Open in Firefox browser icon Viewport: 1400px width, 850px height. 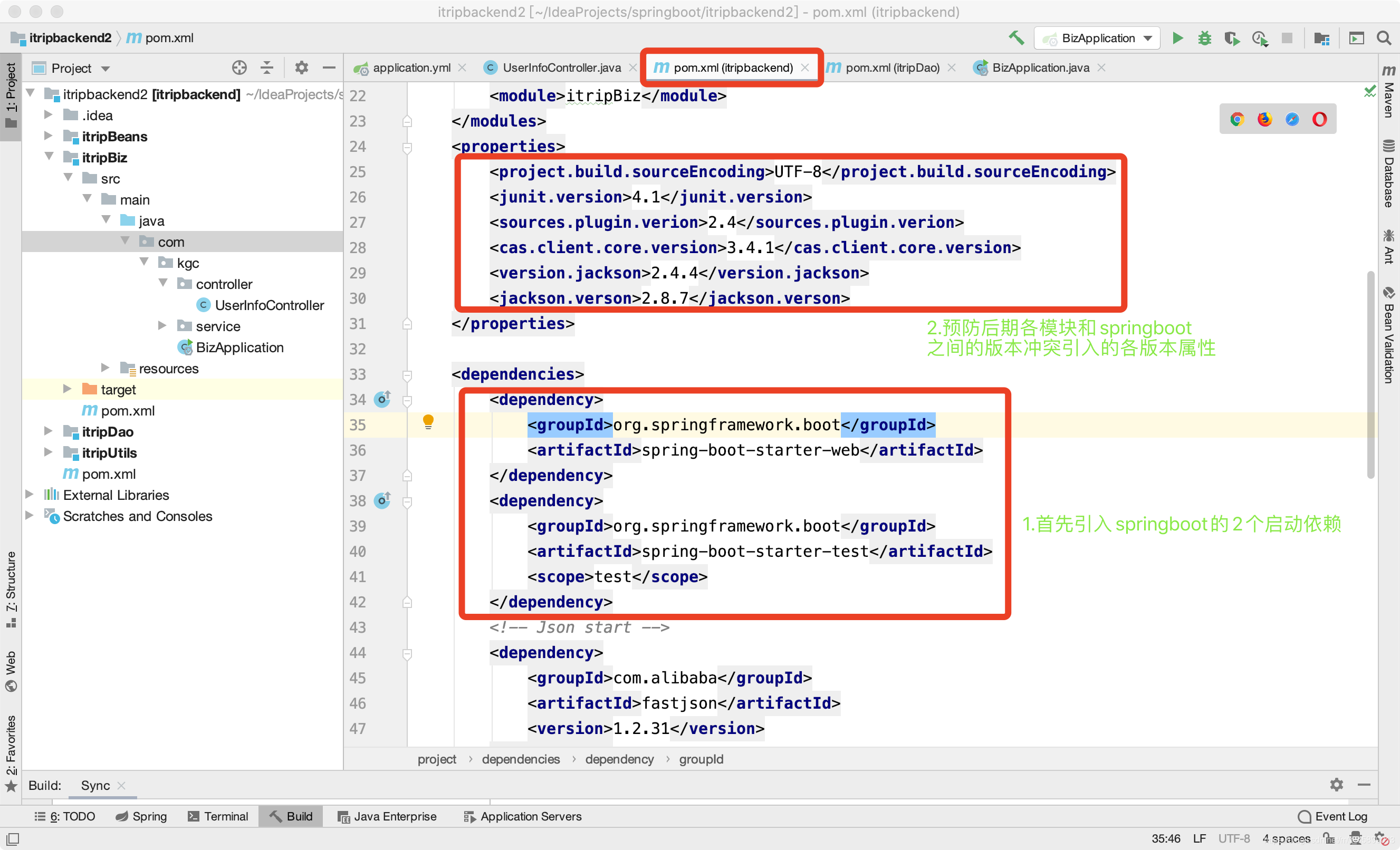[x=1264, y=119]
